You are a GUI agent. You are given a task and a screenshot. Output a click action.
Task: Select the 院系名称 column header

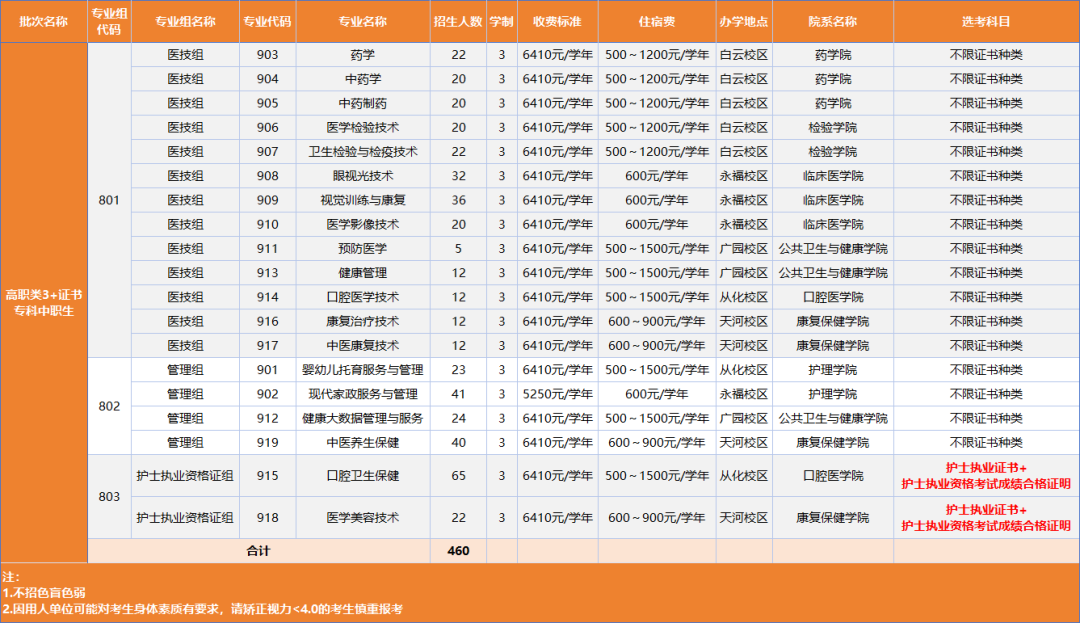click(832, 21)
